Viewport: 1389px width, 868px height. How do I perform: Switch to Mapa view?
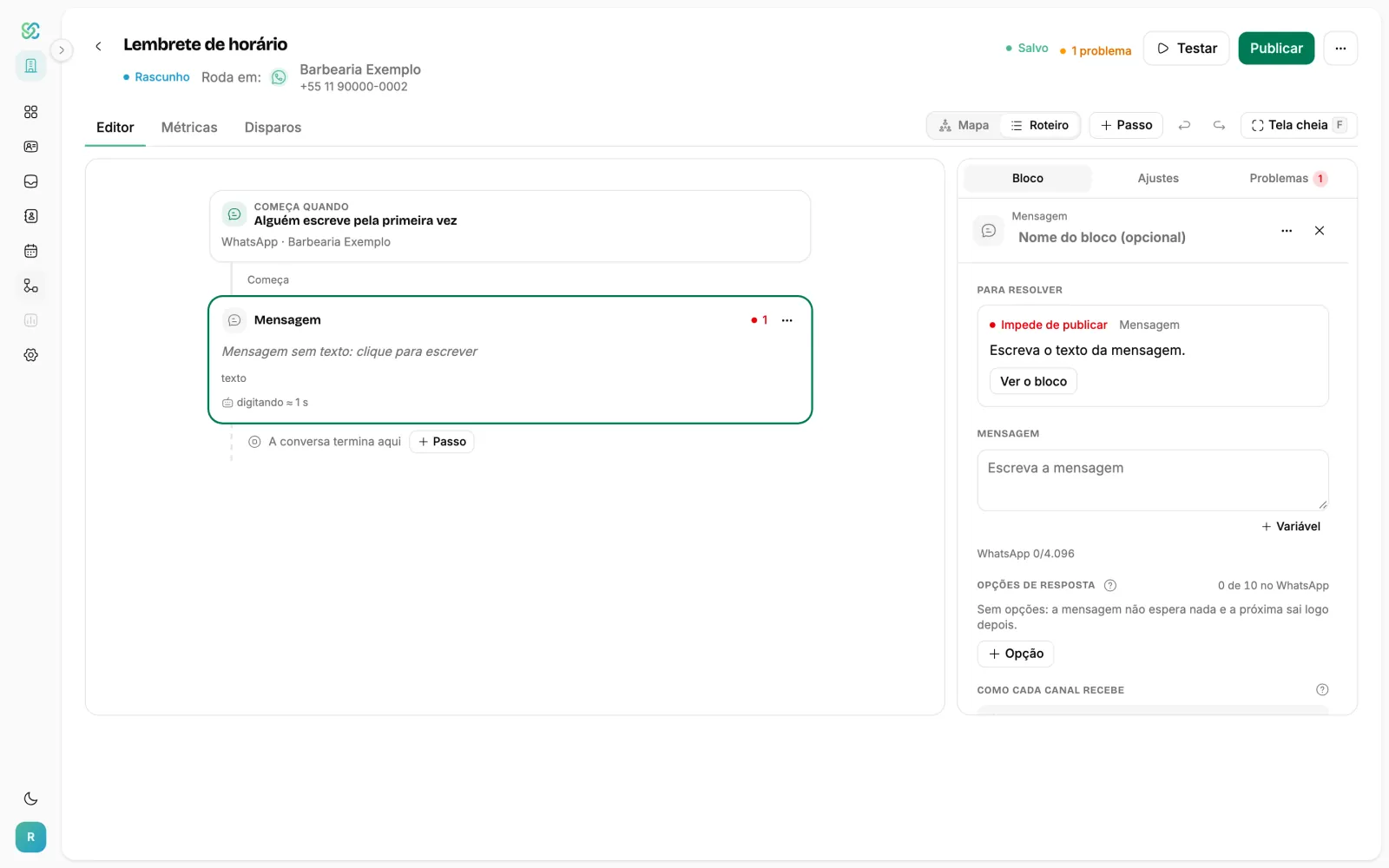pyautogui.click(x=964, y=125)
